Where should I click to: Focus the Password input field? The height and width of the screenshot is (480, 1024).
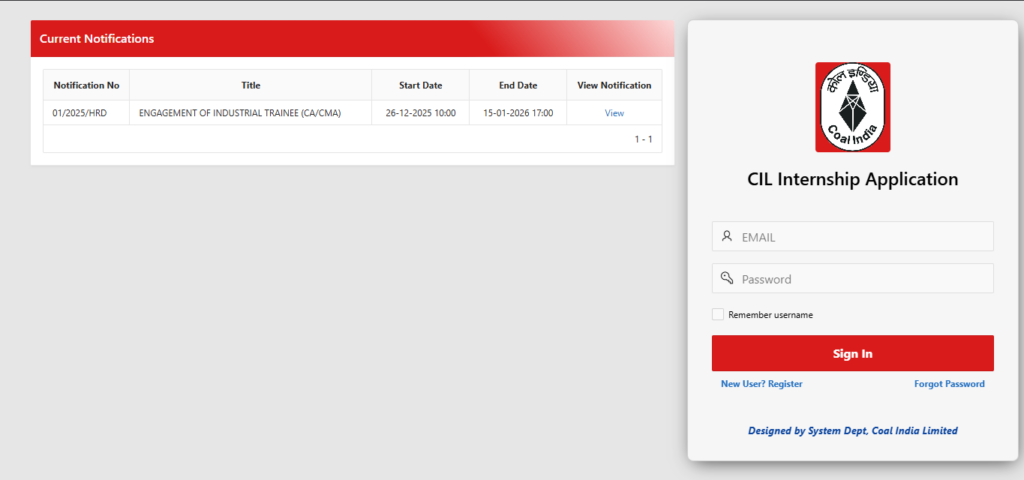[x=860, y=279]
